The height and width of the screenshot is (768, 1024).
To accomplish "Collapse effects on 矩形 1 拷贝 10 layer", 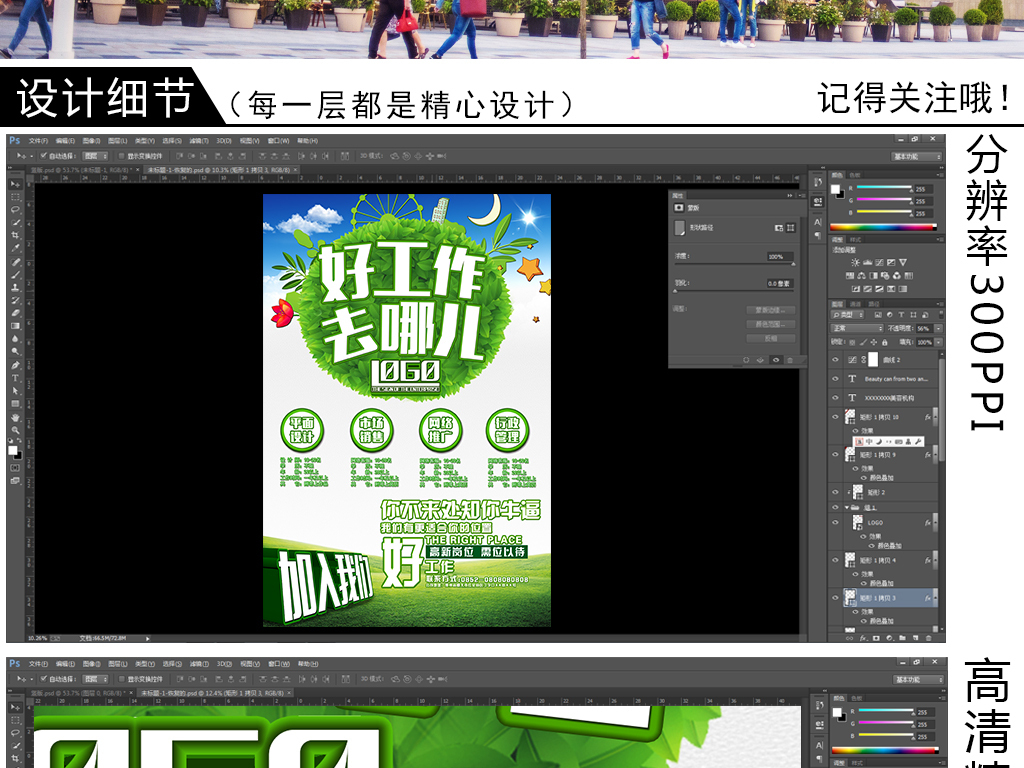I will pyautogui.click(x=935, y=417).
